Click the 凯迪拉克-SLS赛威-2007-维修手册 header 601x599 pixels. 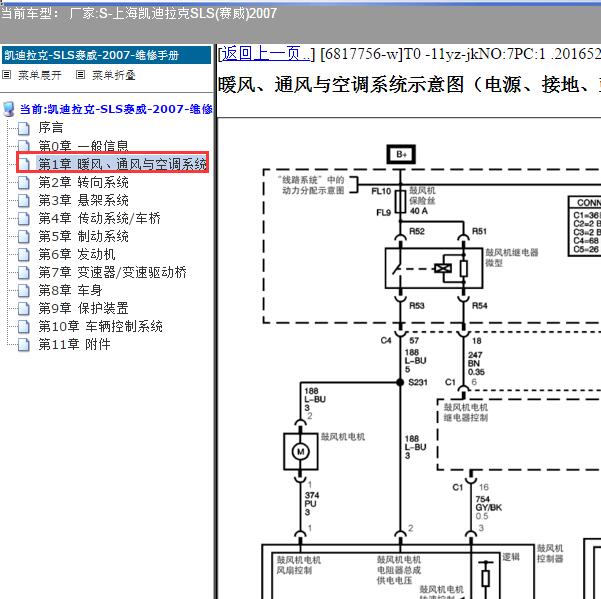click(106, 55)
